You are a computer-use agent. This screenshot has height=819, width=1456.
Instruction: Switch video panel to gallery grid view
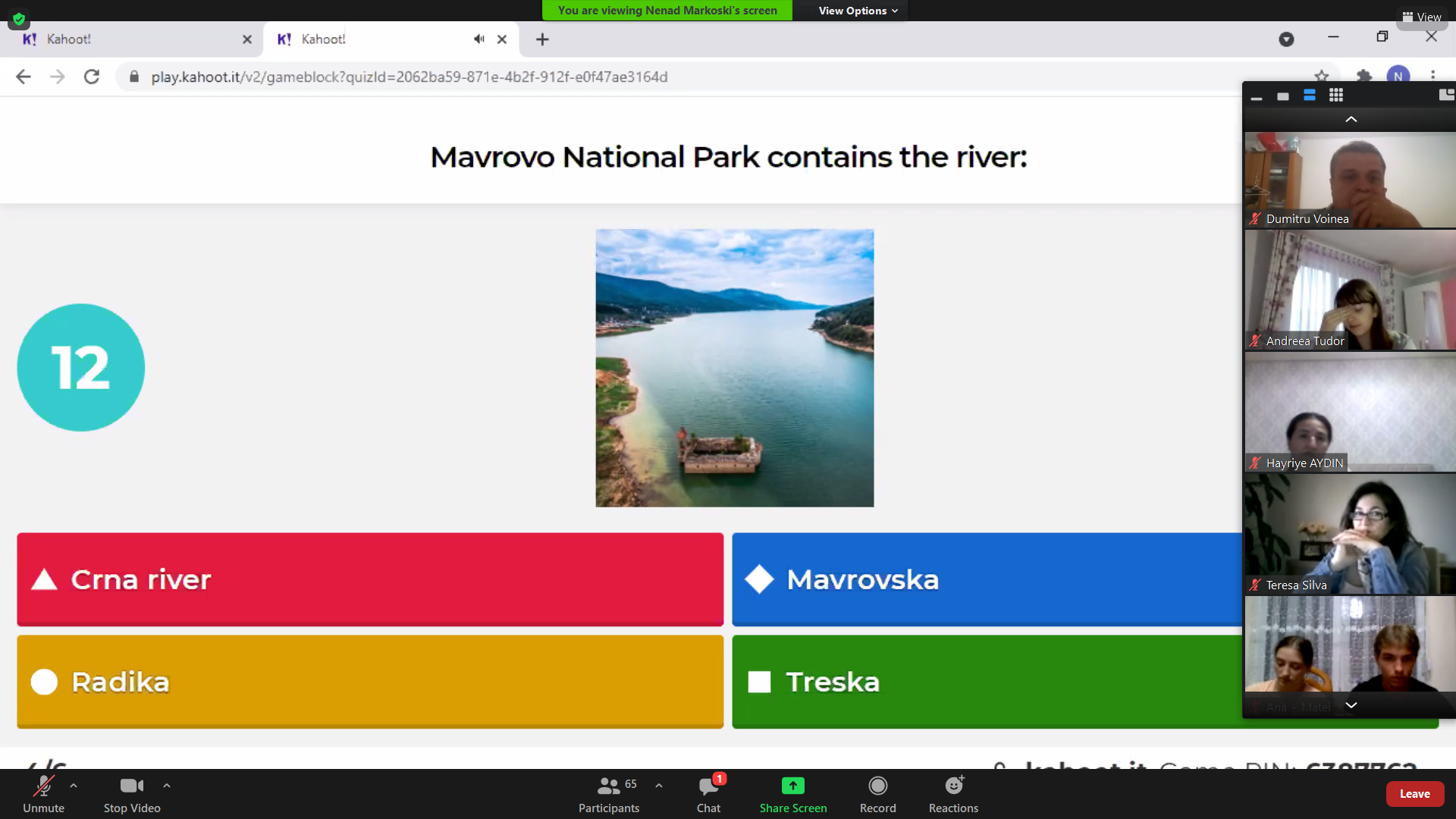1336,96
